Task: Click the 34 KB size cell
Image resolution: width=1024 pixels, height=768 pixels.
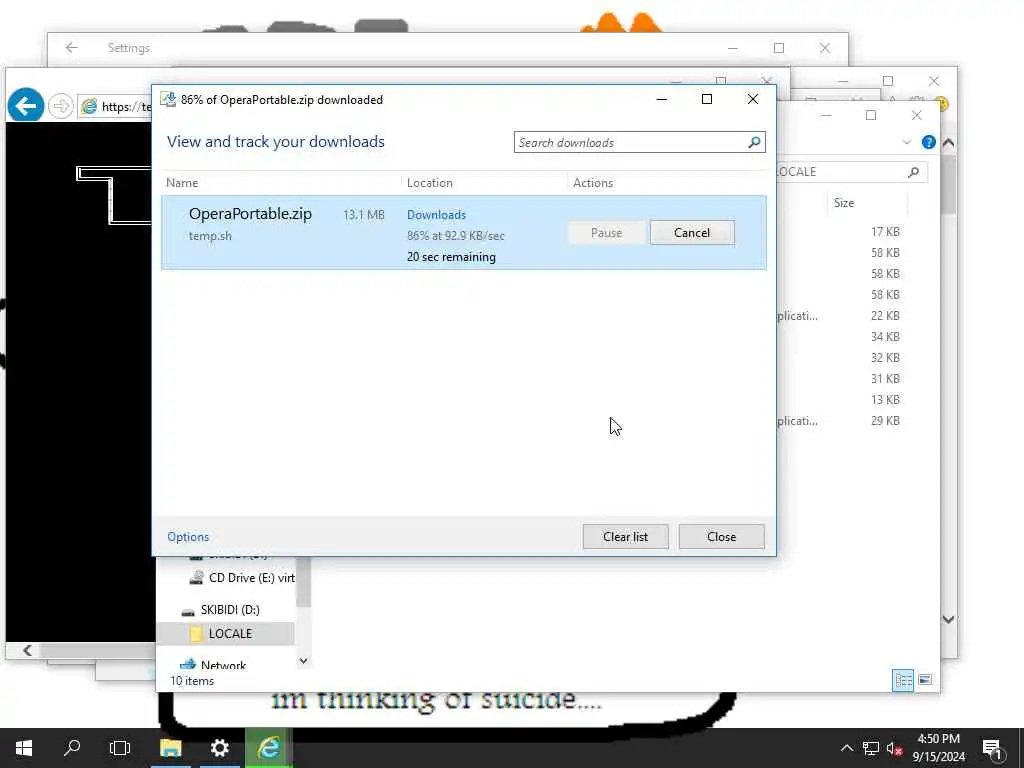Action: (x=885, y=336)
